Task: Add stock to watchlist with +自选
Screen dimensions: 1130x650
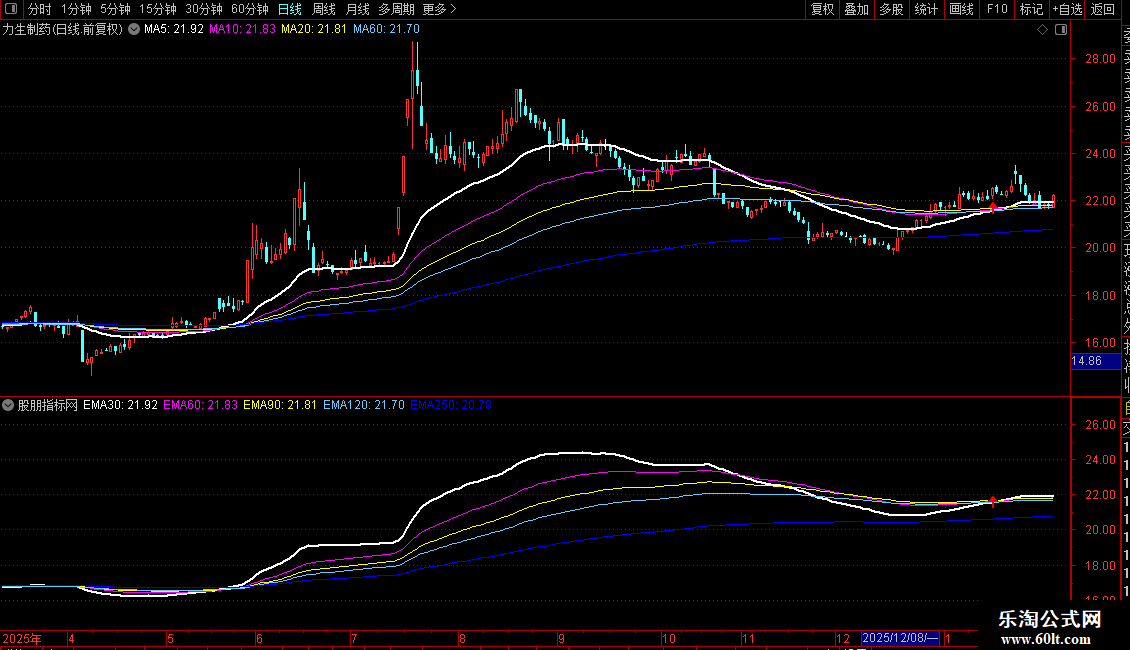Action: point(1067,9)
